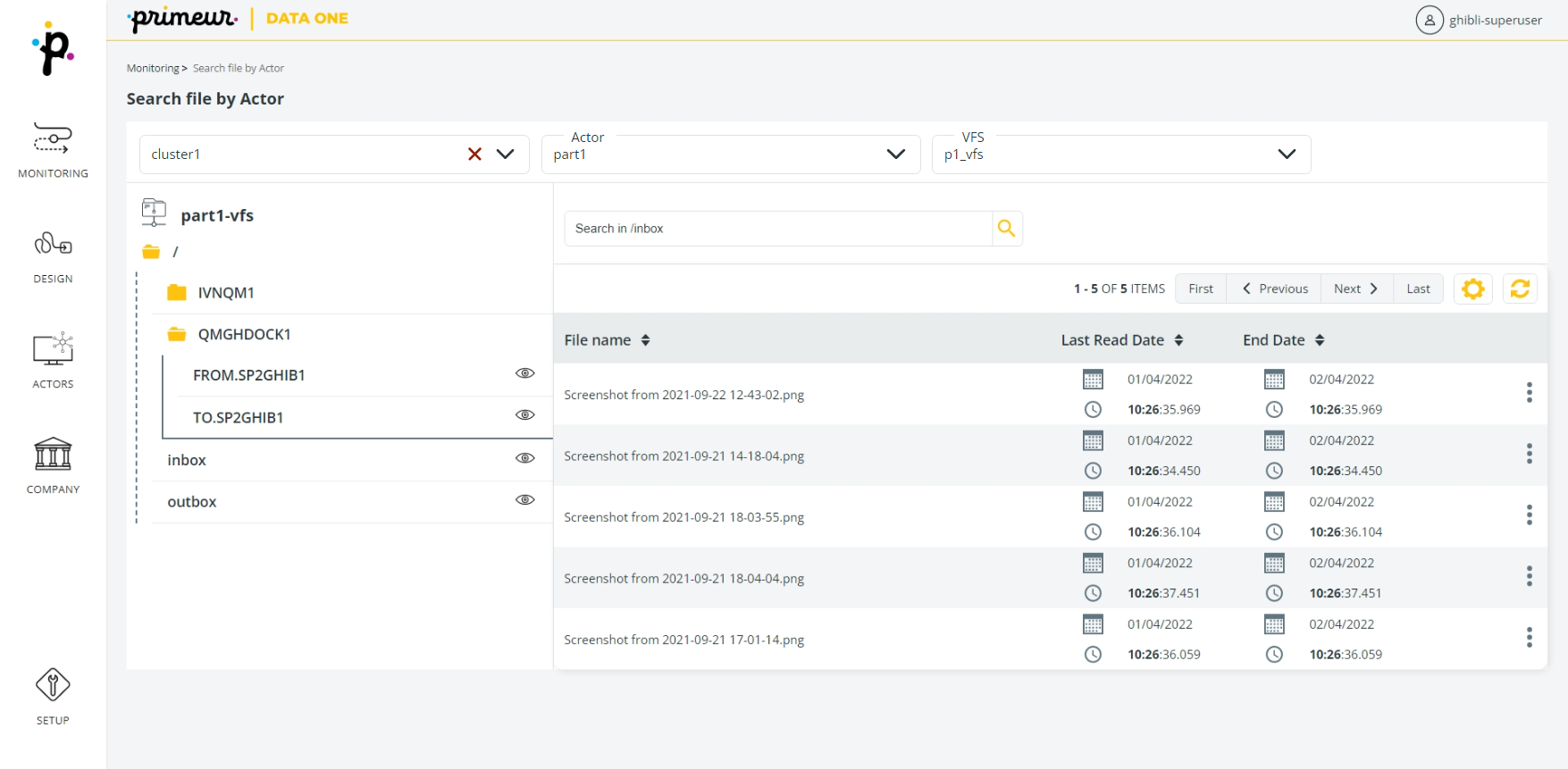Viewport: 1568px width, 769px height.
Task: Sort by Last Read Date column
Action: [x=1178, y=340]
